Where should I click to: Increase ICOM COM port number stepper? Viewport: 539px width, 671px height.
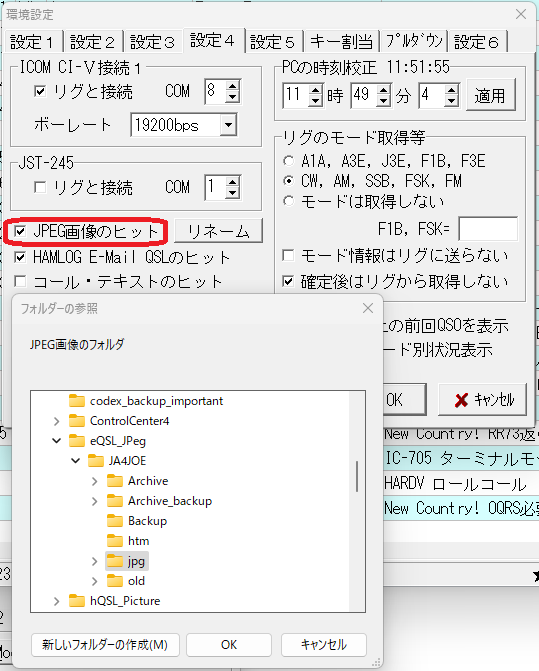point(232,86)
